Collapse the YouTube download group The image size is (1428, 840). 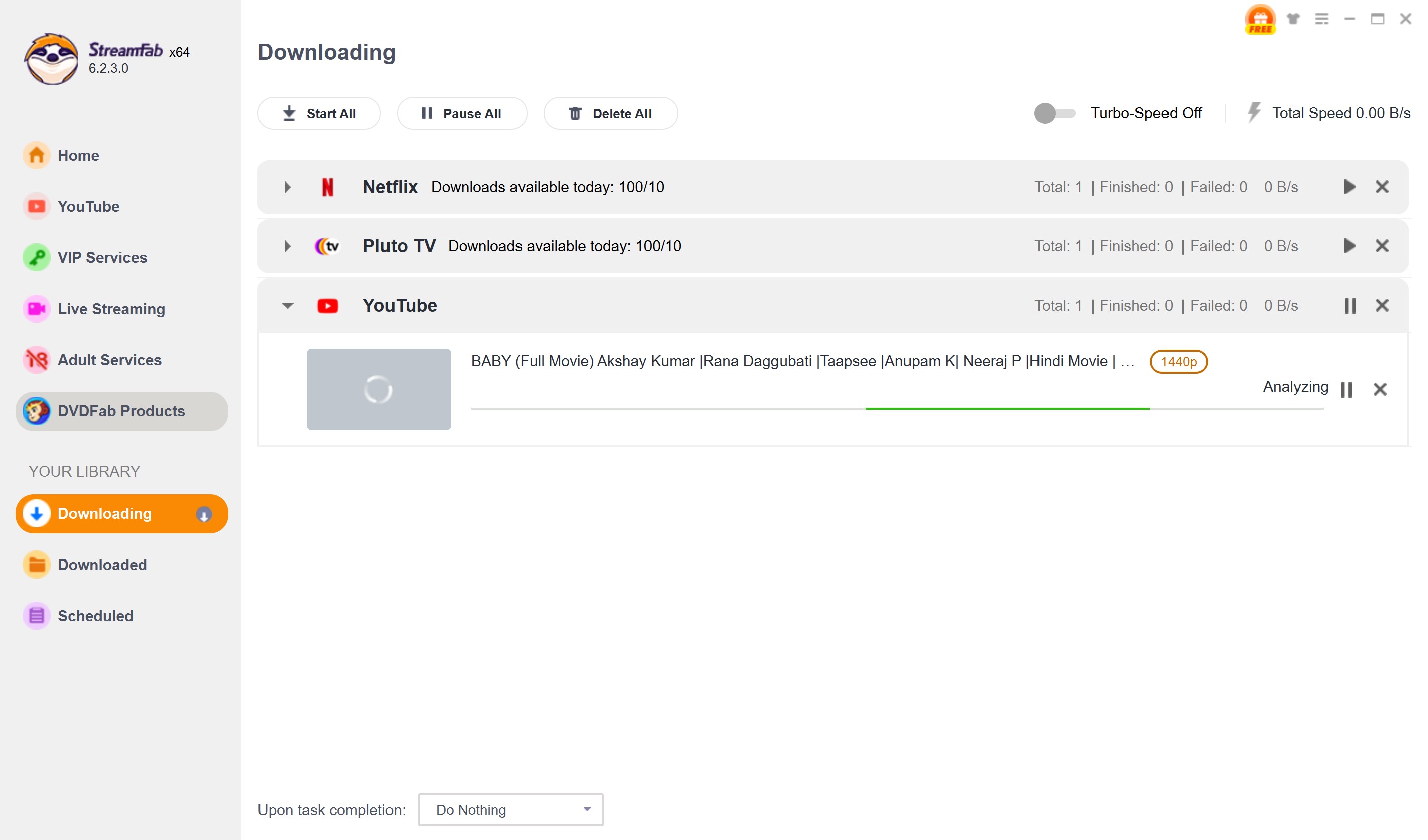287,306
